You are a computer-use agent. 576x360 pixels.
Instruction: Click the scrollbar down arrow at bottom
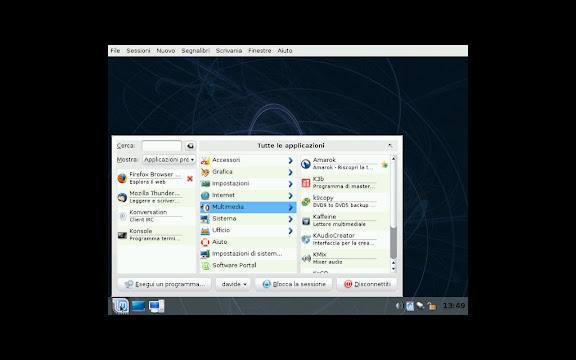coord(393,269)
